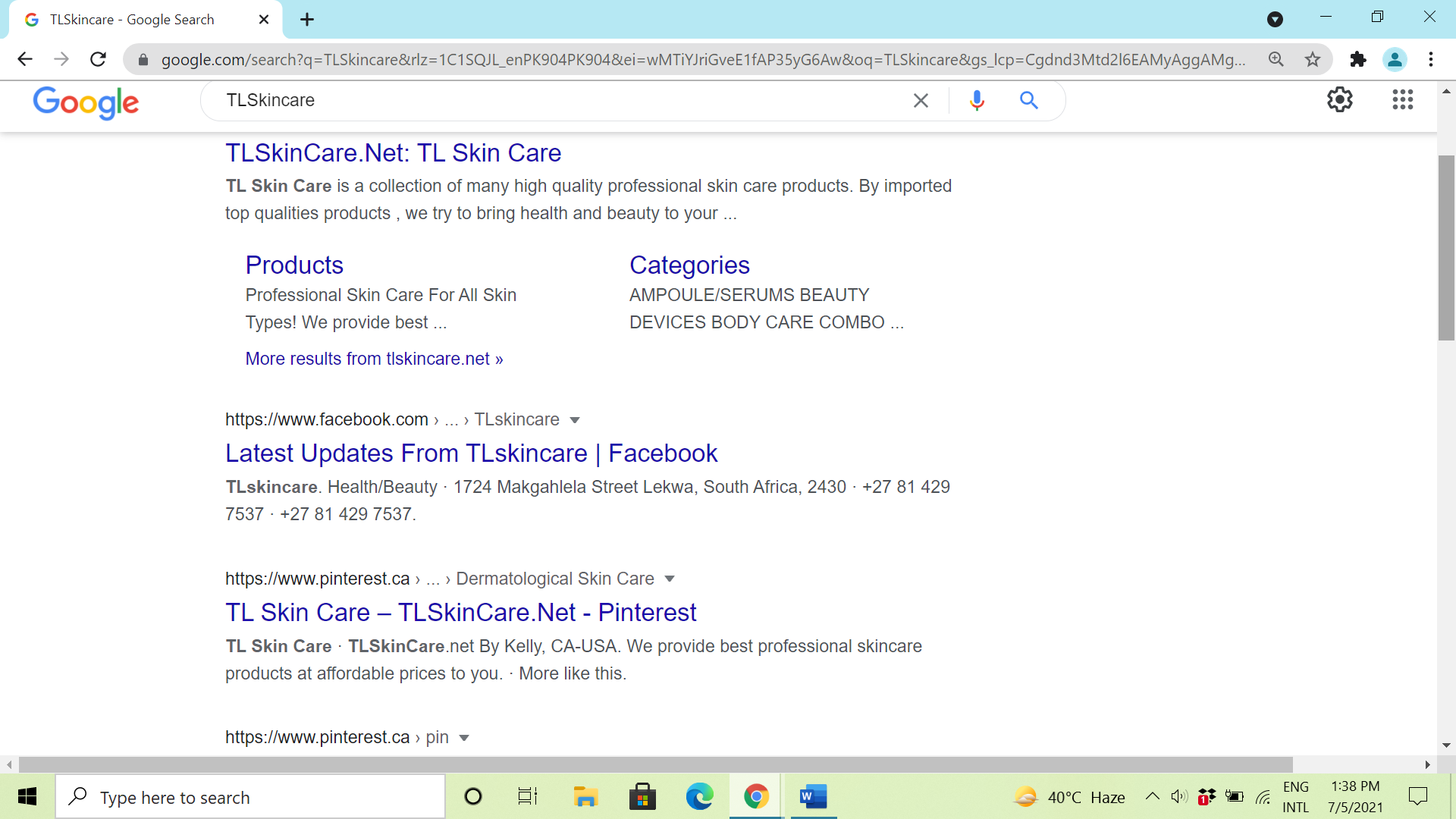Open Google apps grid menu
The height and width of the screenshot is (819, 1456).
click(x=1402, y=99)
